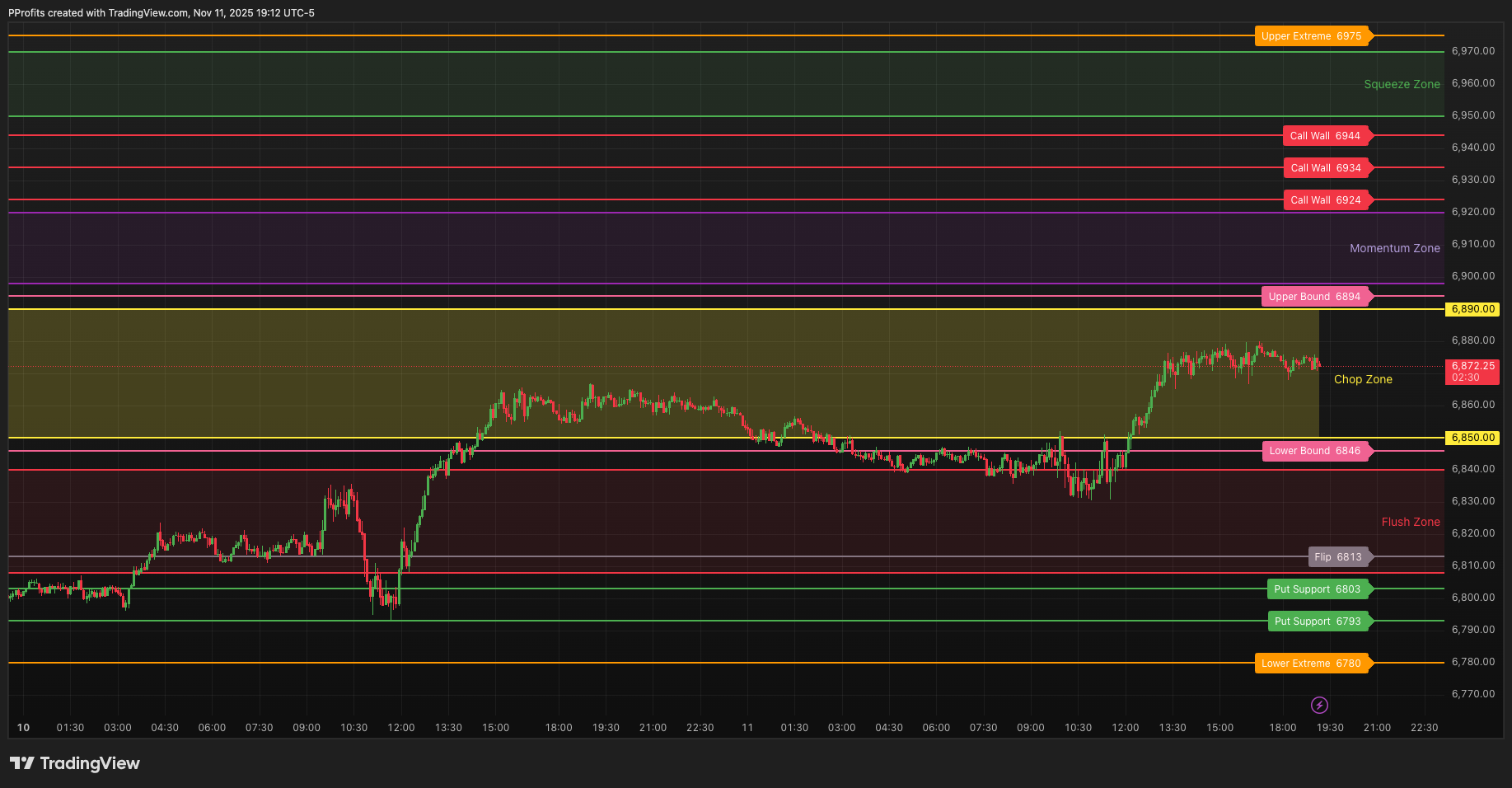Click the Momentum Zone label text

(x=1395, y=248)
